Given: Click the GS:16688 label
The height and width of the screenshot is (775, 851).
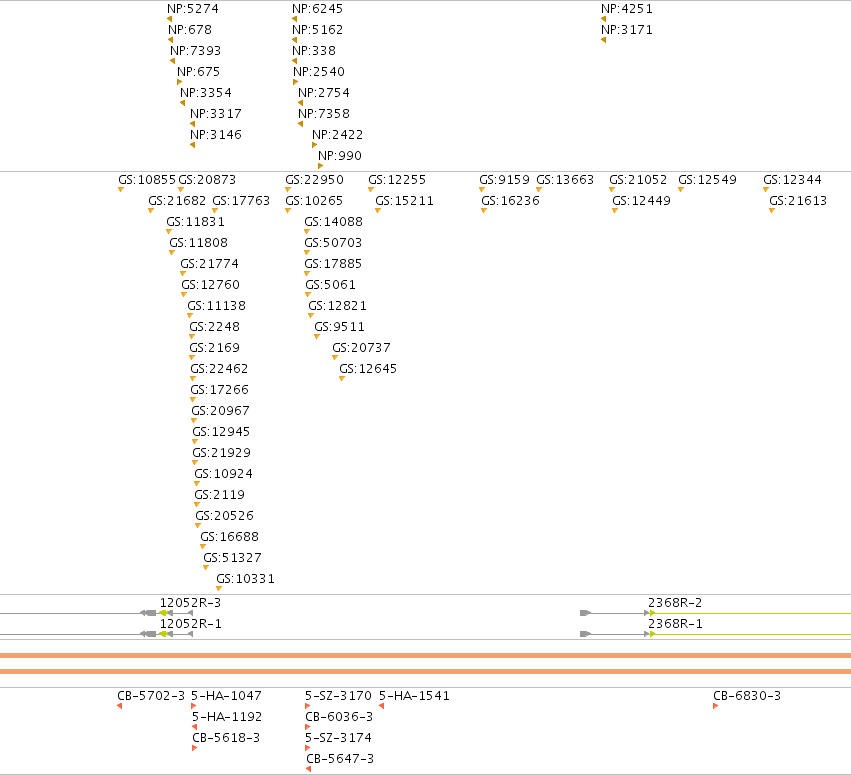Looking at the screenshot, I should tap(230, 537).
